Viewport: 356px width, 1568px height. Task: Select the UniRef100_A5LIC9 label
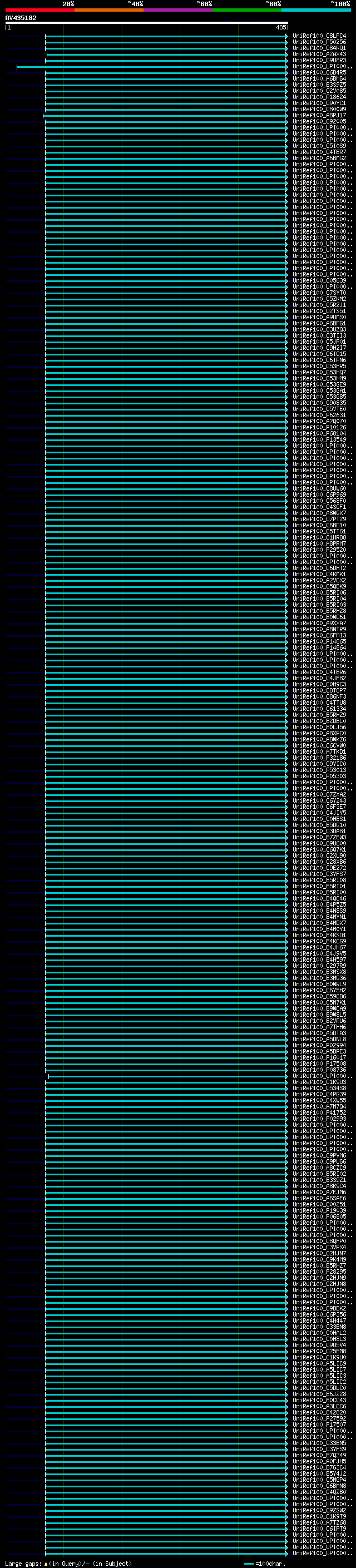319,1363
